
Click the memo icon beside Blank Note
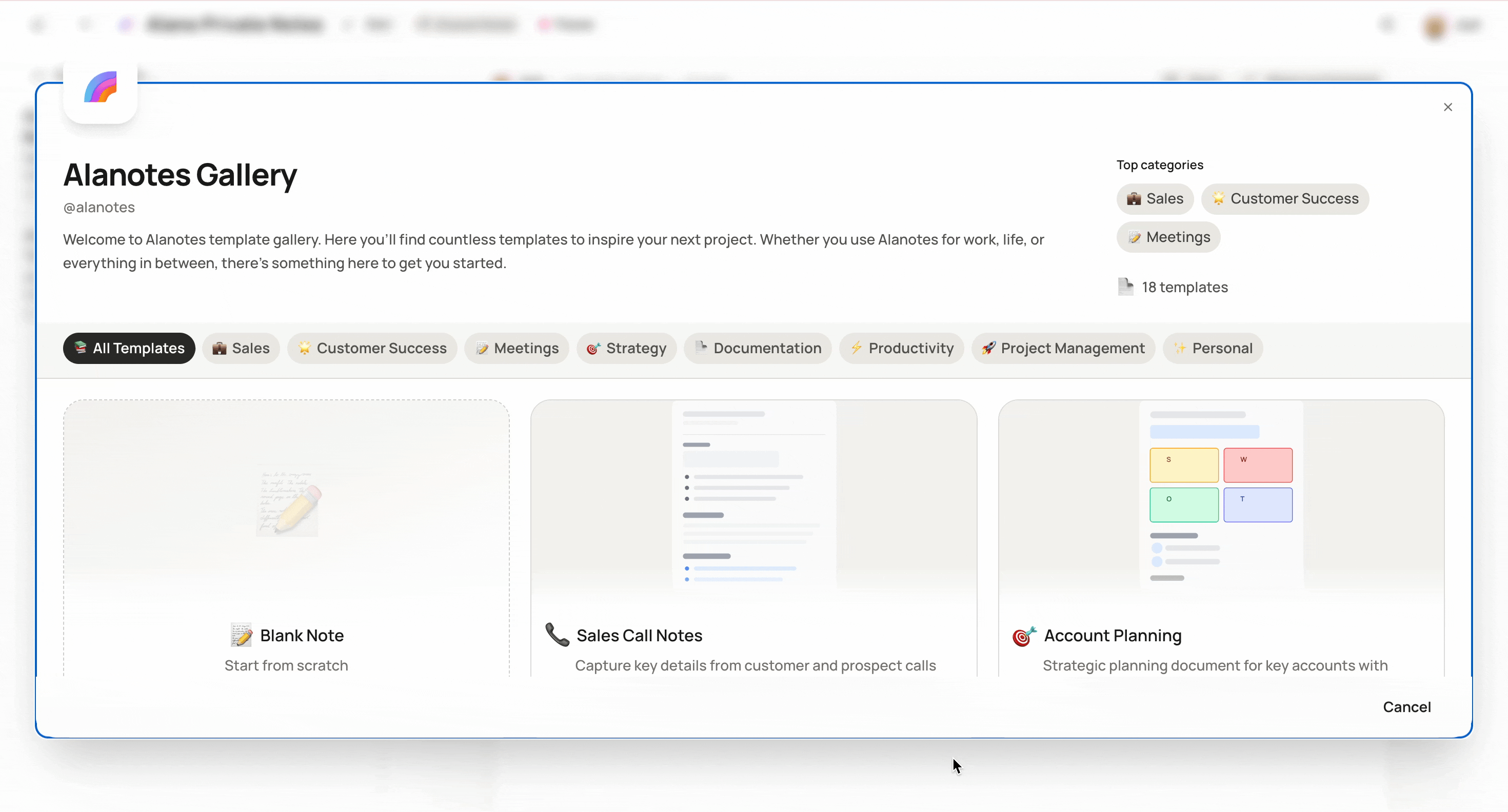click(241, 635)
